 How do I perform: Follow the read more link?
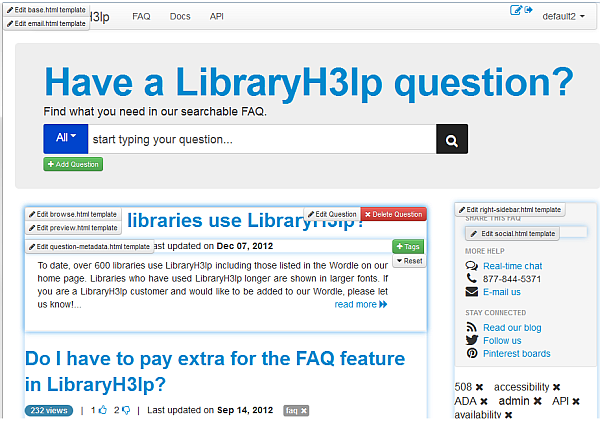361,304
